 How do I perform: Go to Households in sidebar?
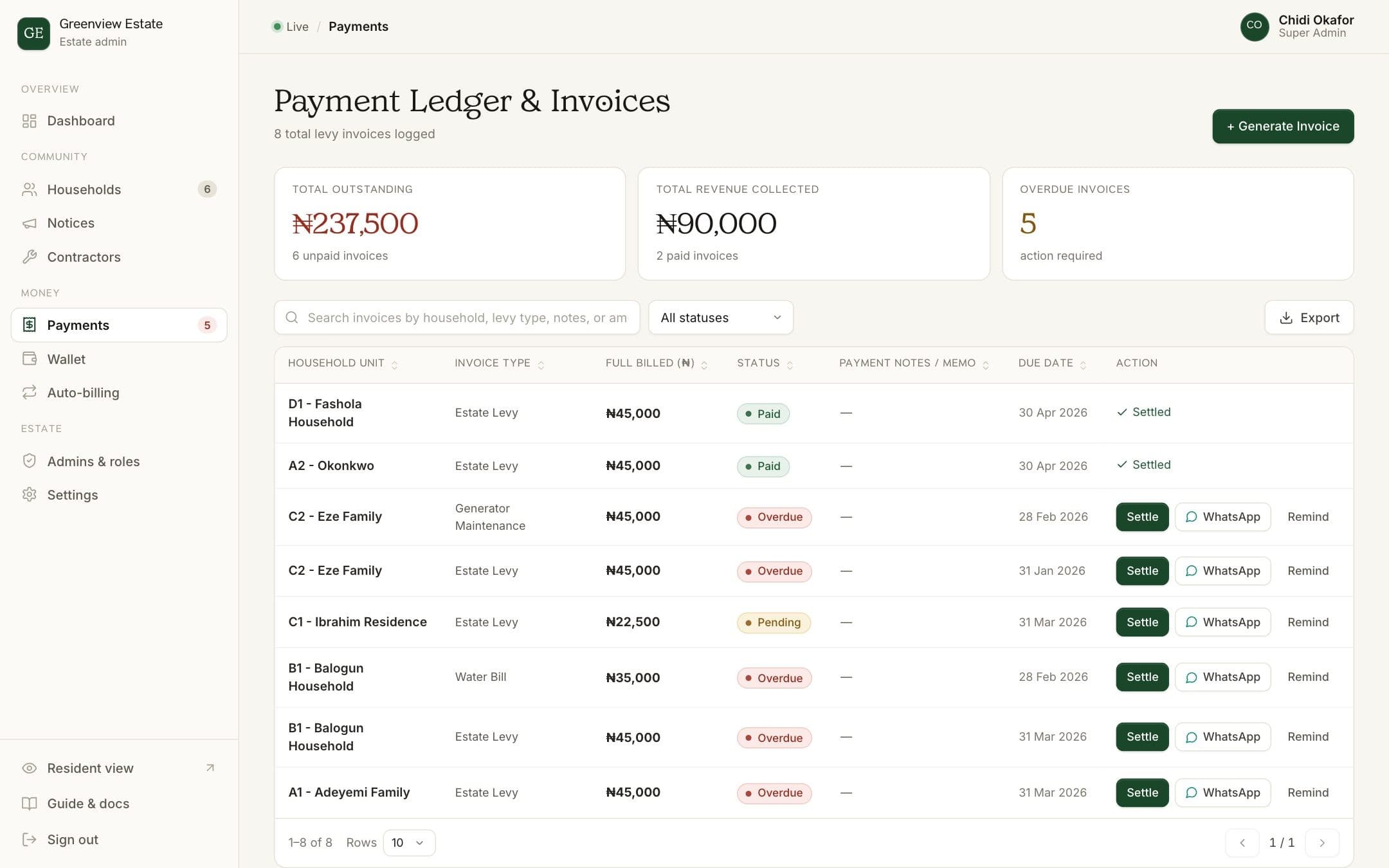click(119, 189)
